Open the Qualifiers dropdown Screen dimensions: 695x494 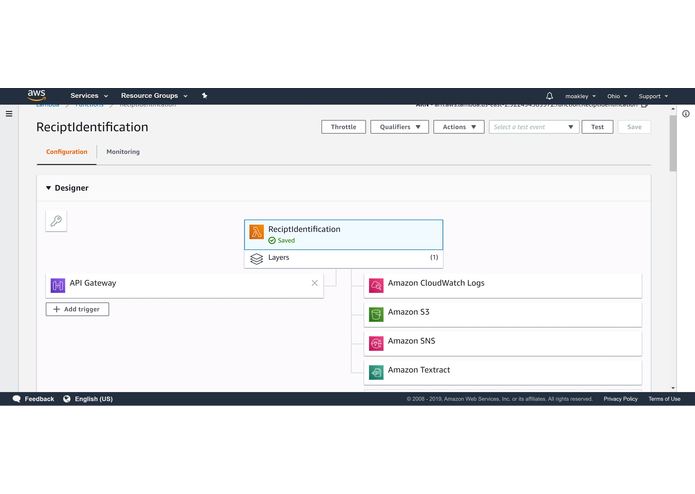(399, 127)
